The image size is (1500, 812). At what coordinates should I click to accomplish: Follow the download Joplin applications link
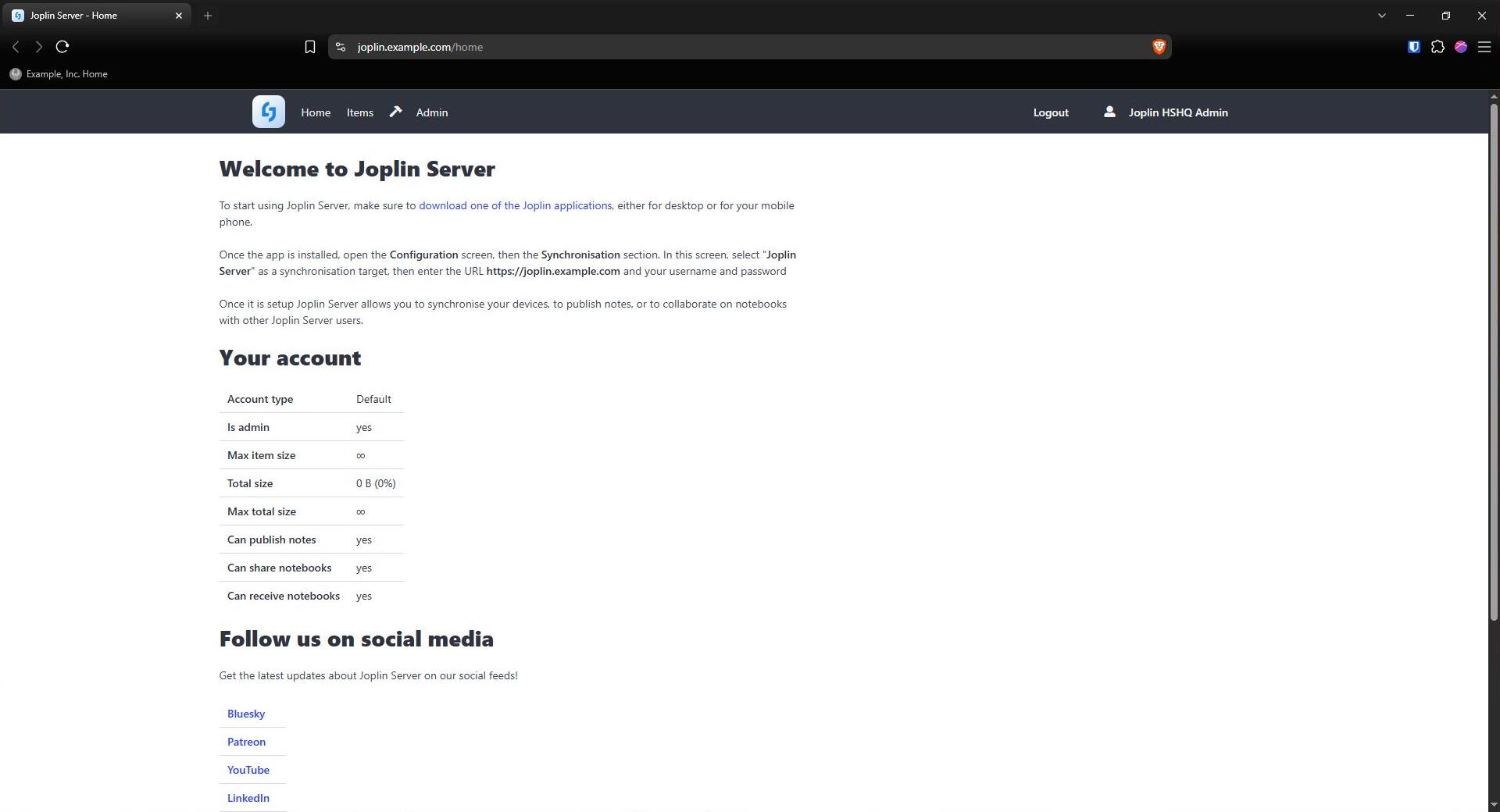pos(515,205)
